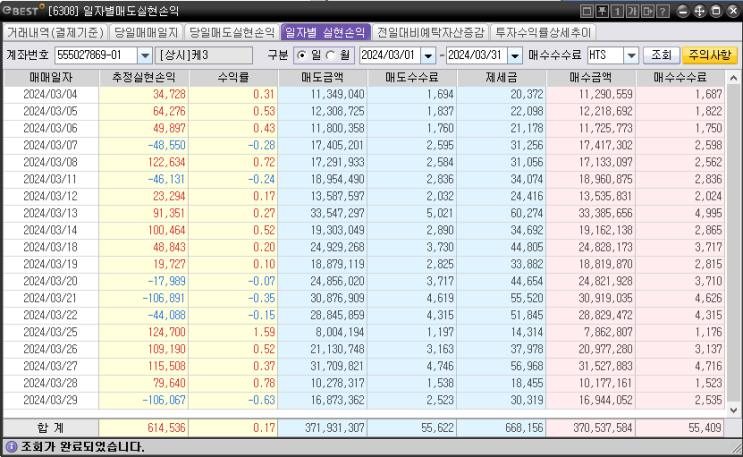
Task: Select the 일자별 실현손익 tab
Action: point(326,32)
